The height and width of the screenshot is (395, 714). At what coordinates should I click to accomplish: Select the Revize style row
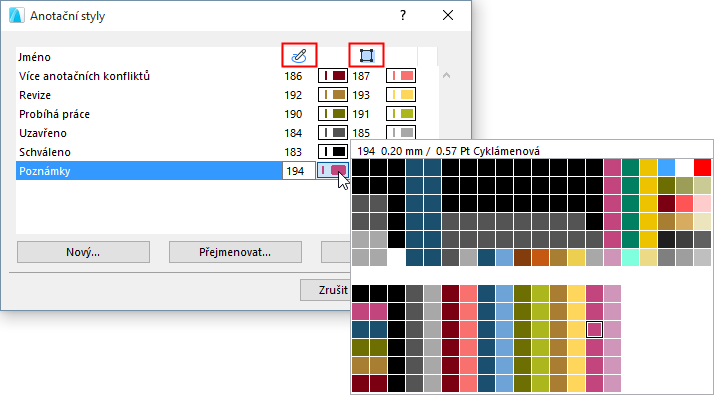tap(149, 95)
